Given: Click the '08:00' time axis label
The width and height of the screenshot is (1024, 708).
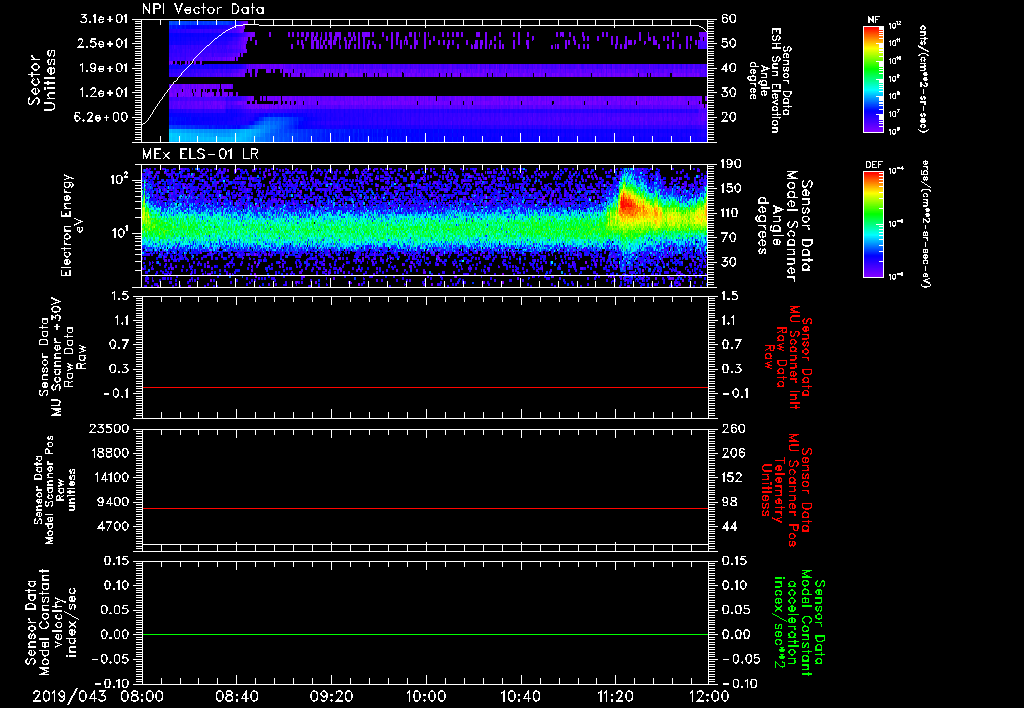Looking at the screenshot, I should (142, 697).
